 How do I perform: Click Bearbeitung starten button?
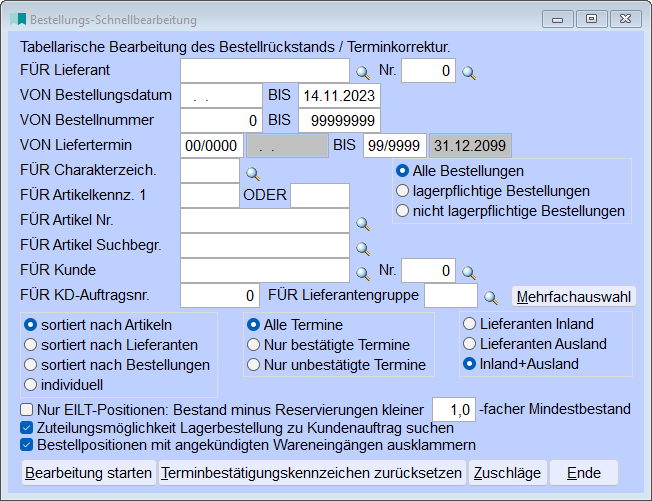click(89, 473)
